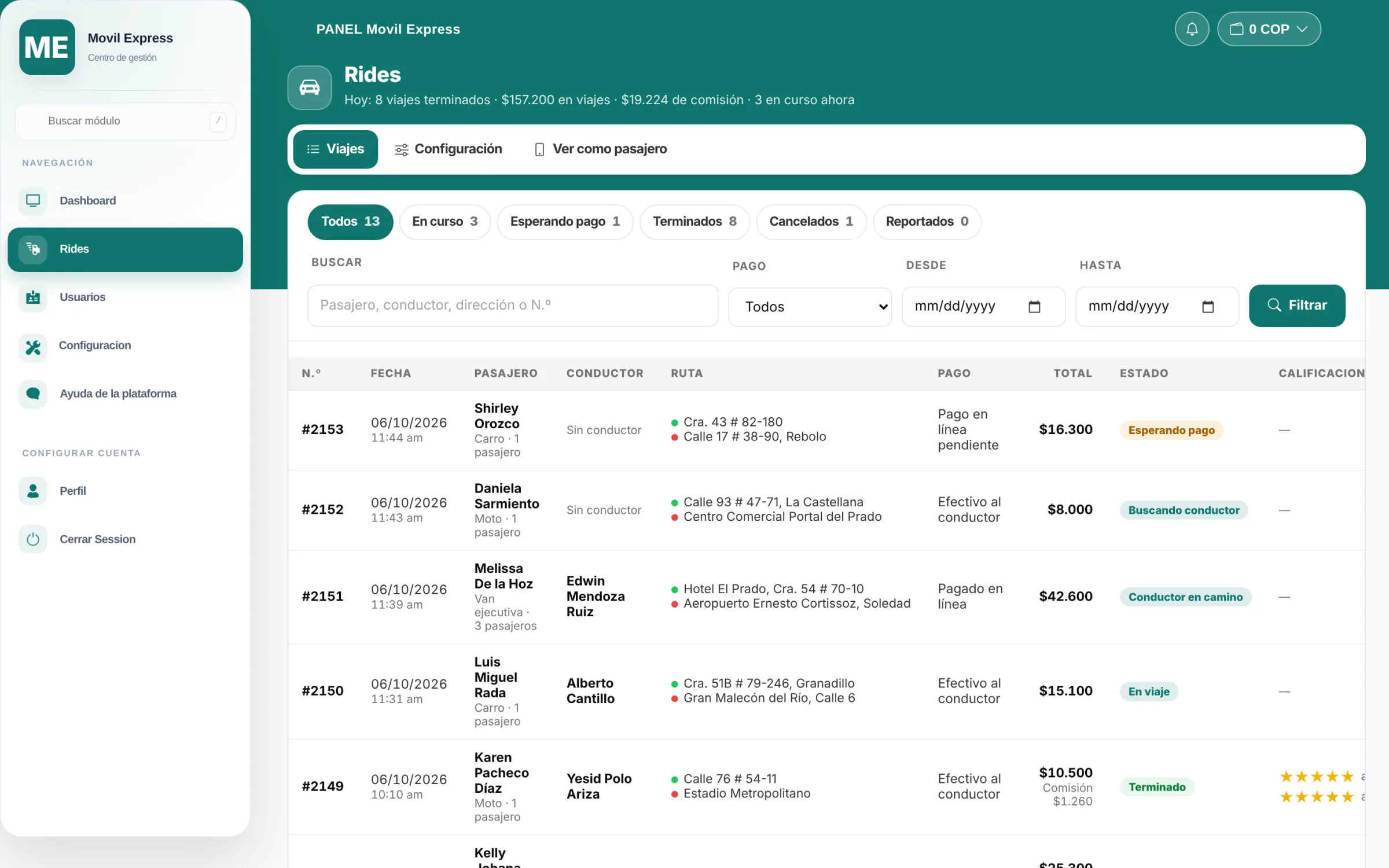Open Dashboard monitor icon in sidebar
The width and height of the screenshot is (1389, 868).
point(33,201)
